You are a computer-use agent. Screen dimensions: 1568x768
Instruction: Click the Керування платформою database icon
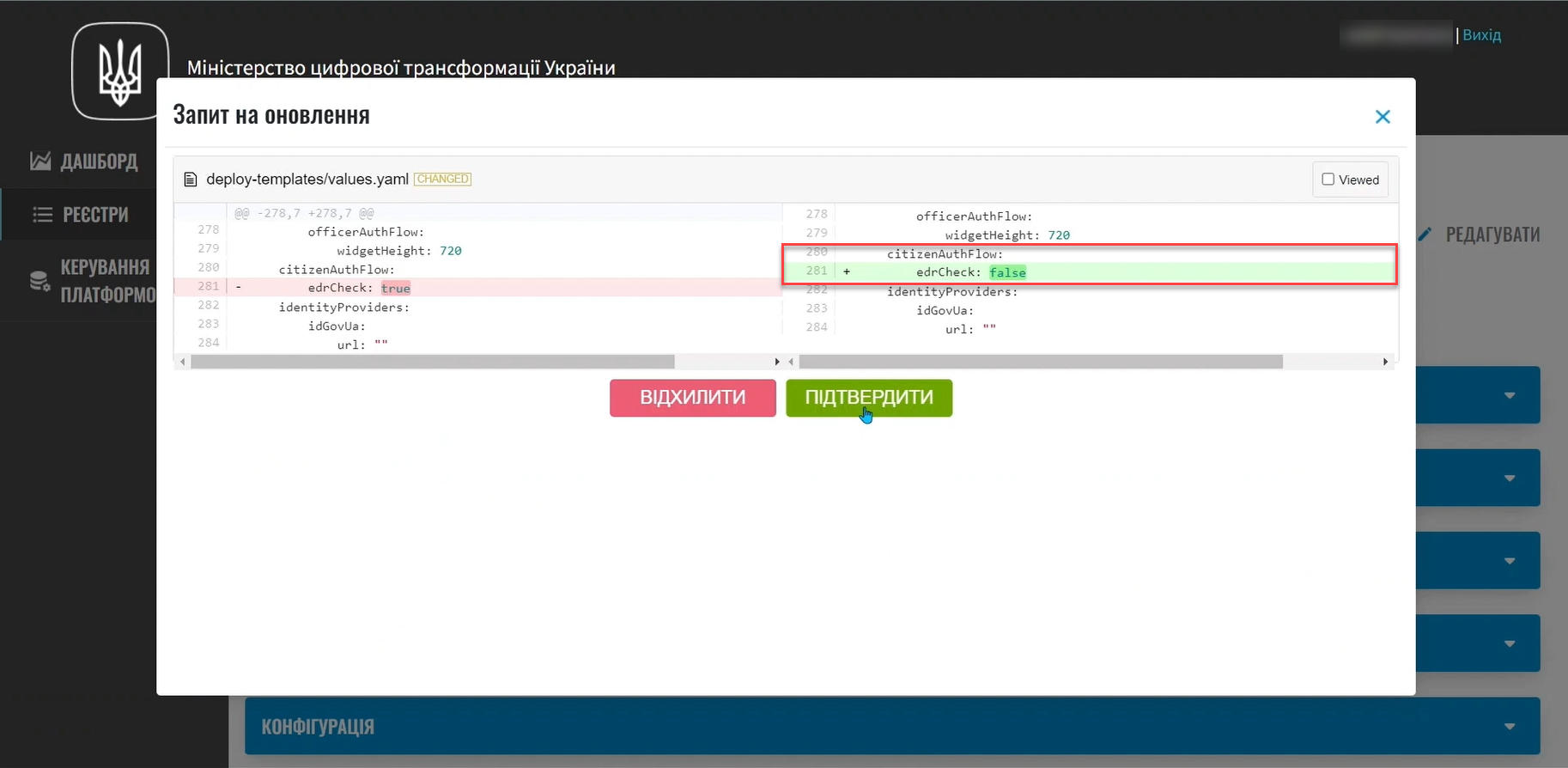click(40, 281)
